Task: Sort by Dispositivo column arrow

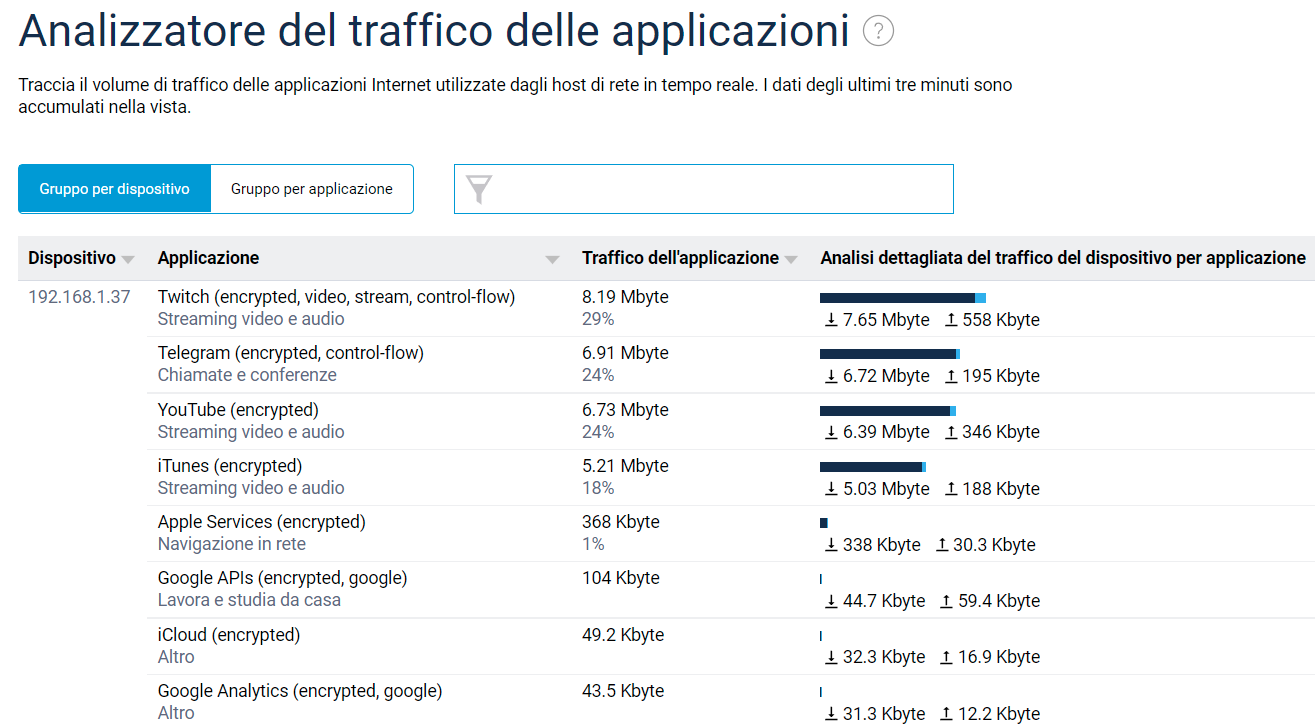Action: tap(128, 260)
